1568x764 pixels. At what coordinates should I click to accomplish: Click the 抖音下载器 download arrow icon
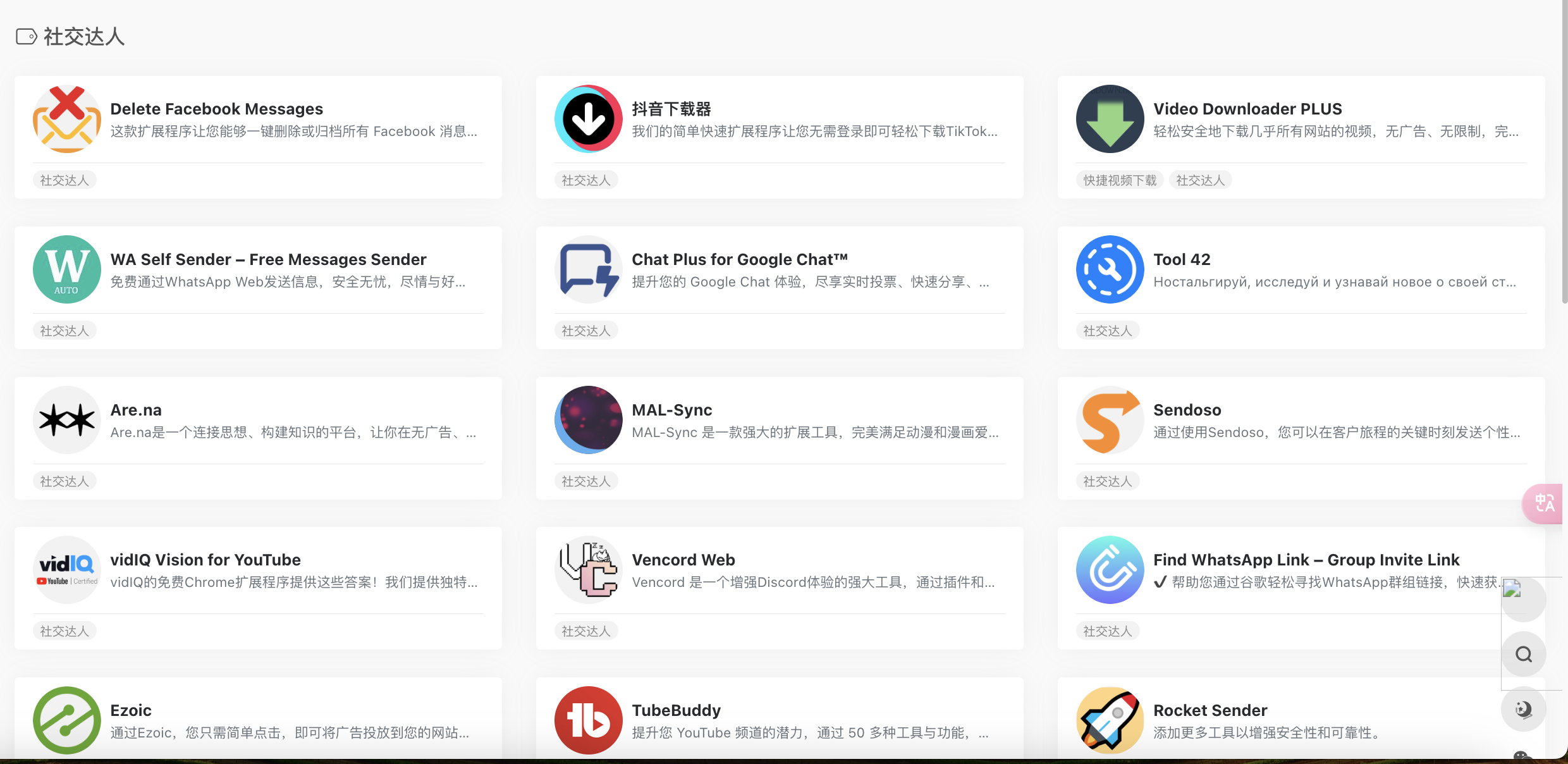[589, 119]
